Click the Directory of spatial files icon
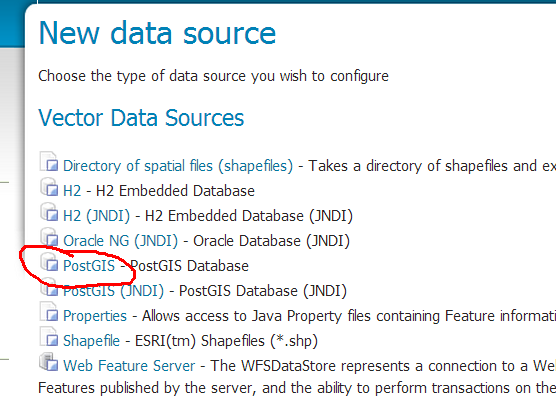Viewport: 556px width, 397px height. point(49,161)
